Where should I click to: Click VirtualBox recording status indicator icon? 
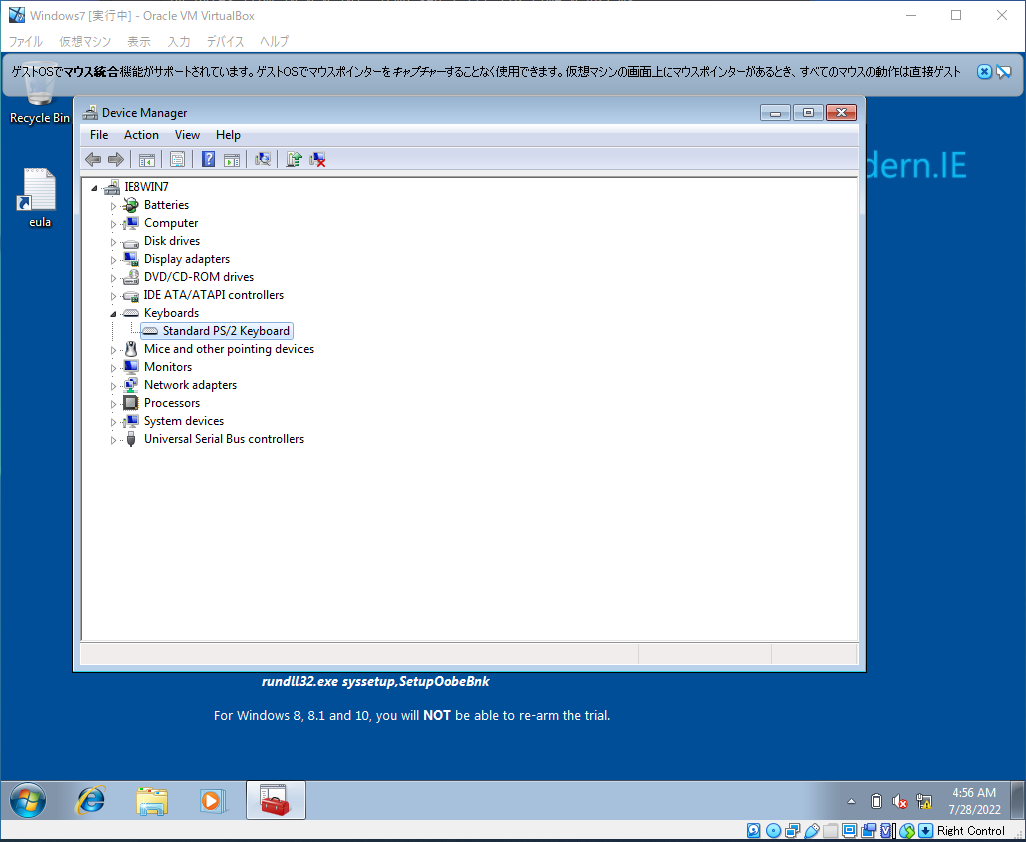coord(868,831)
